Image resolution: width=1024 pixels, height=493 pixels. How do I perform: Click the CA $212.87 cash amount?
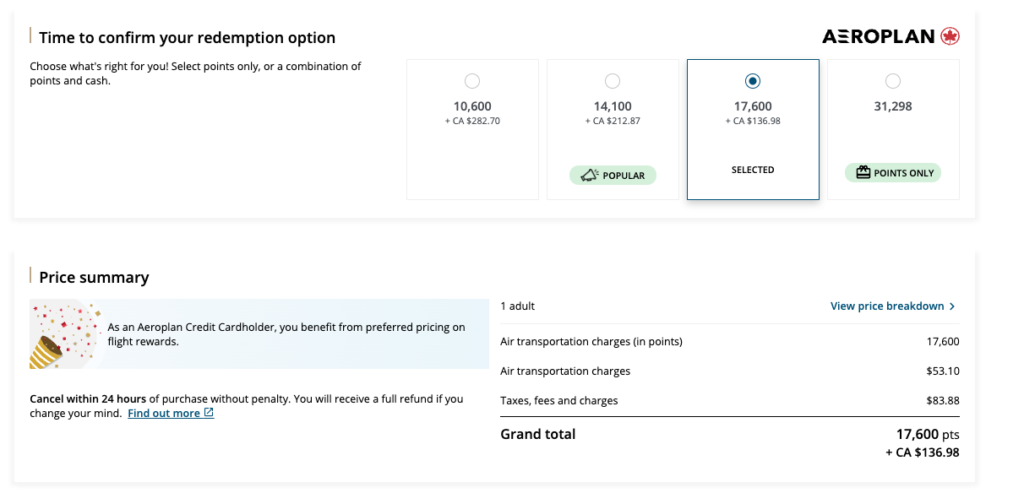coord(612,121)
